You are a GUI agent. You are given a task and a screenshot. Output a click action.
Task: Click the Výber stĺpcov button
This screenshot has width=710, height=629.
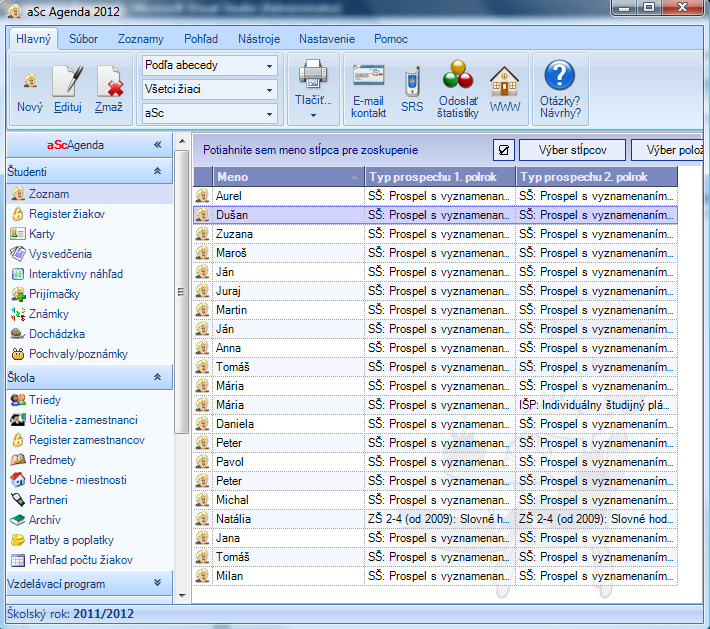coord(572,150)
